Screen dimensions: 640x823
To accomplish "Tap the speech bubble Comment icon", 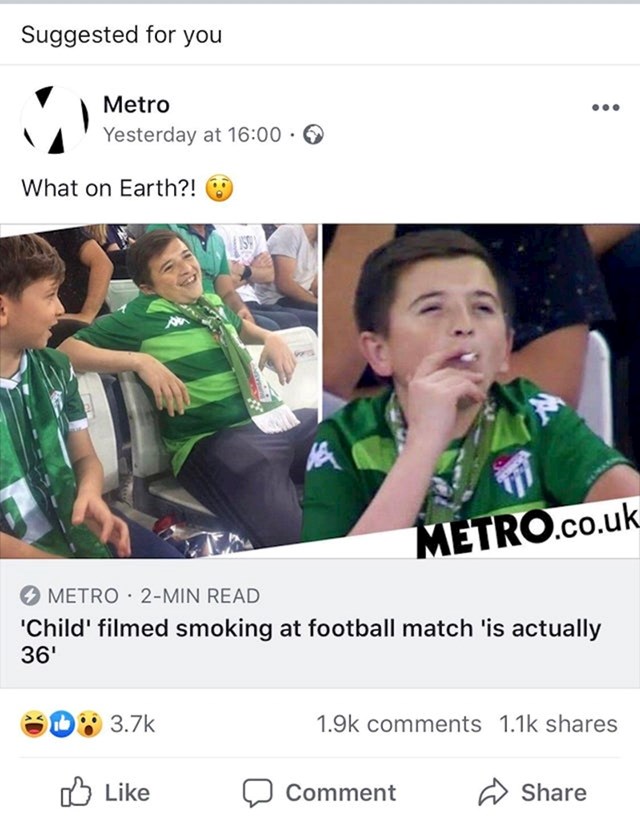I will (257, 793).
